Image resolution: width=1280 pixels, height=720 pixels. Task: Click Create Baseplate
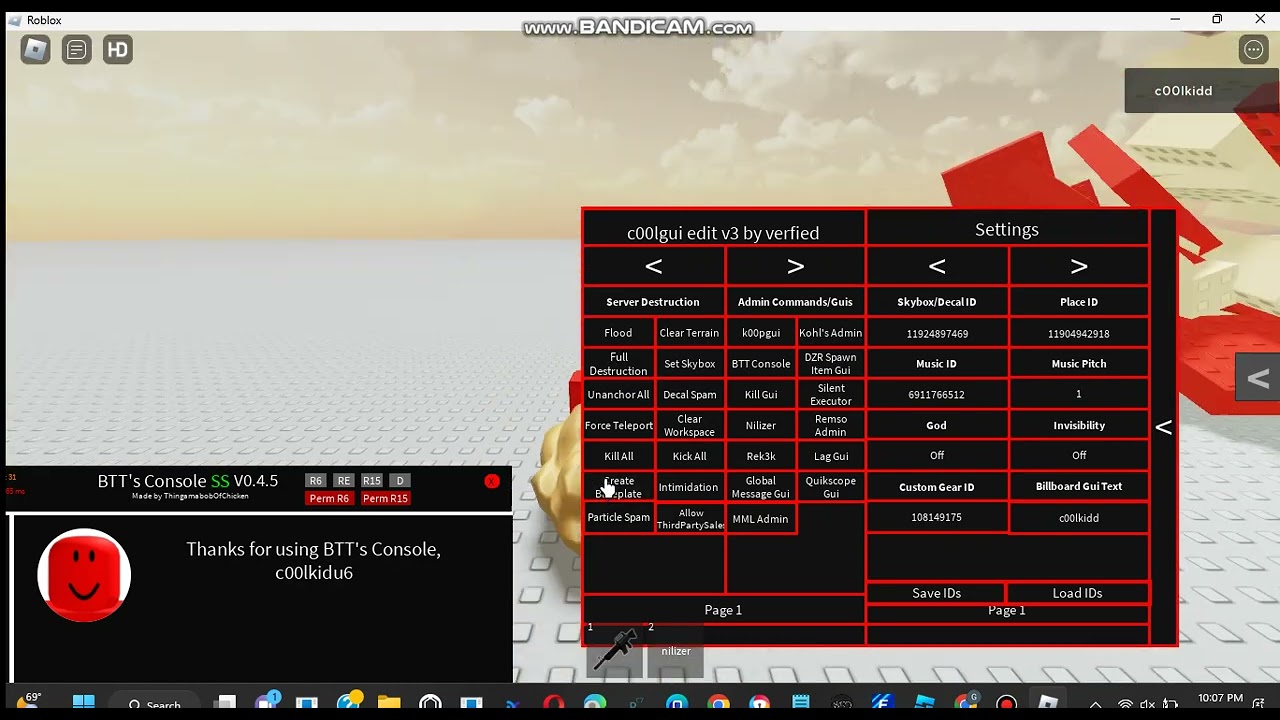click(618, 487)
